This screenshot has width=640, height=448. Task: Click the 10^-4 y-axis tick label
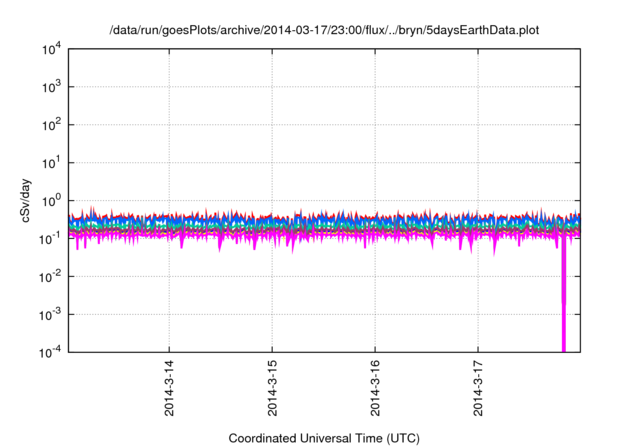(x=50, y=352)
